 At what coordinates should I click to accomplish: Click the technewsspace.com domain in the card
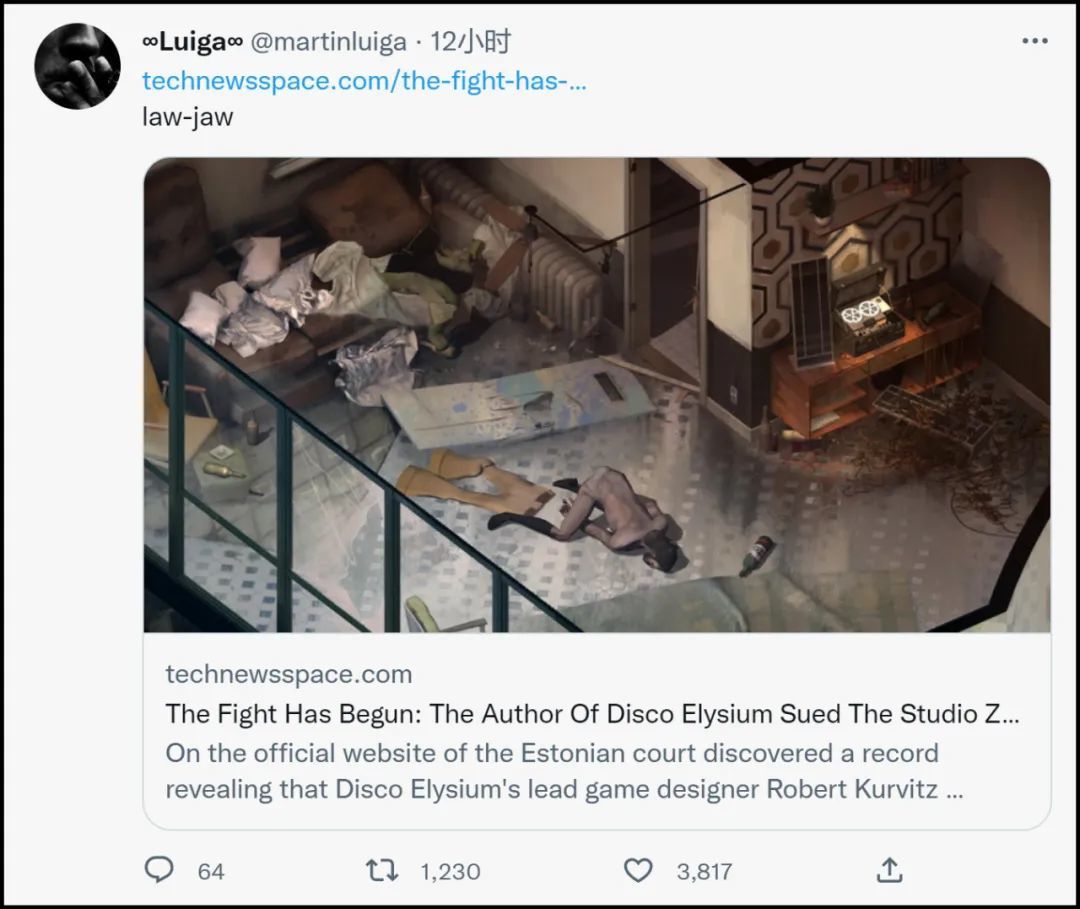tap(289, 674)
